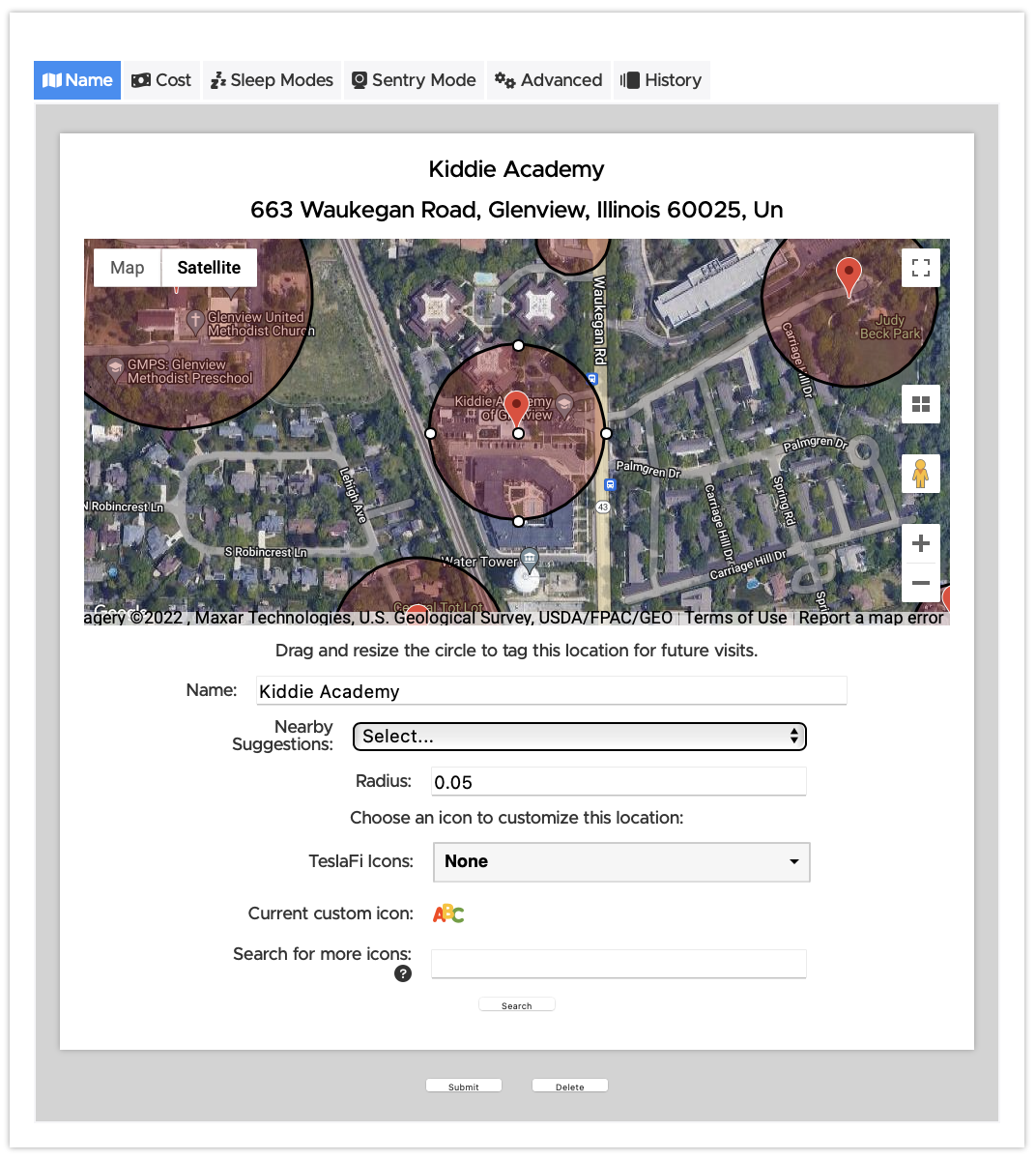The height and width of the screenshot is (1160, 1036).
Task: Click the Delete button
Action: [x=570, y=1087]
